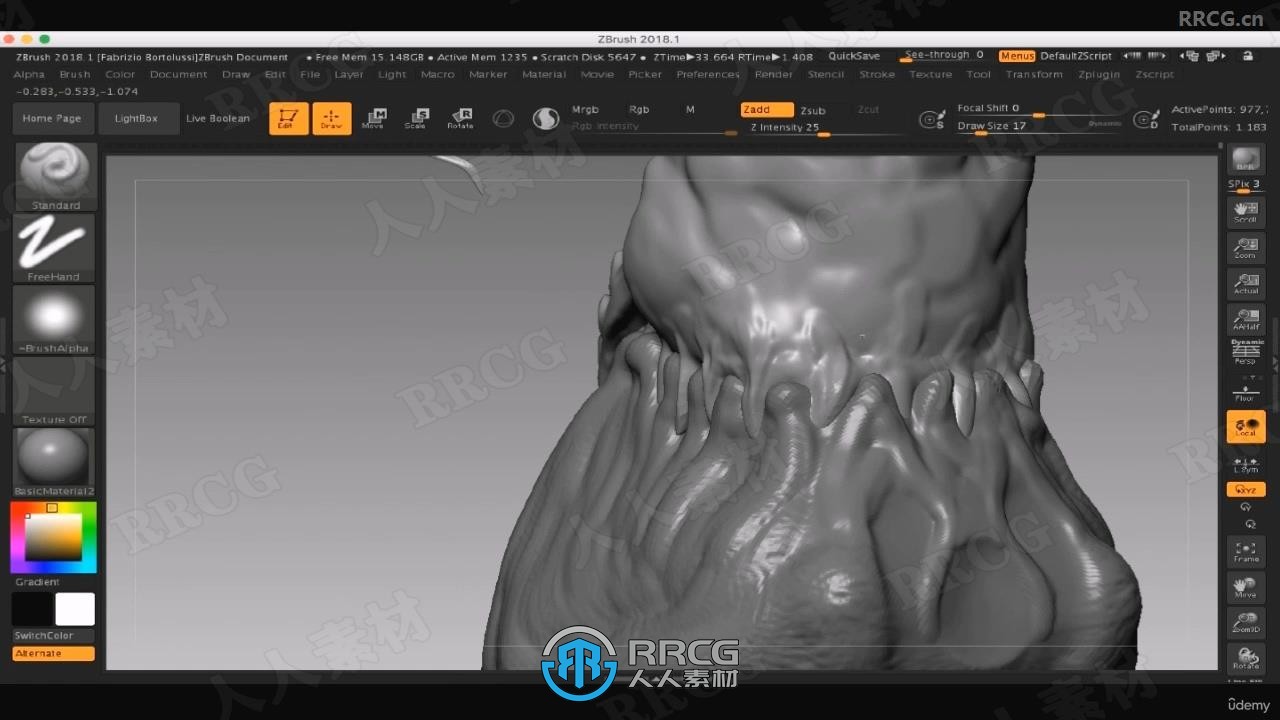This screenshot has height=720, width=1280.
Task: Click the AAHalf icon
Action: pyautogui.click(x=1246, y=320)
